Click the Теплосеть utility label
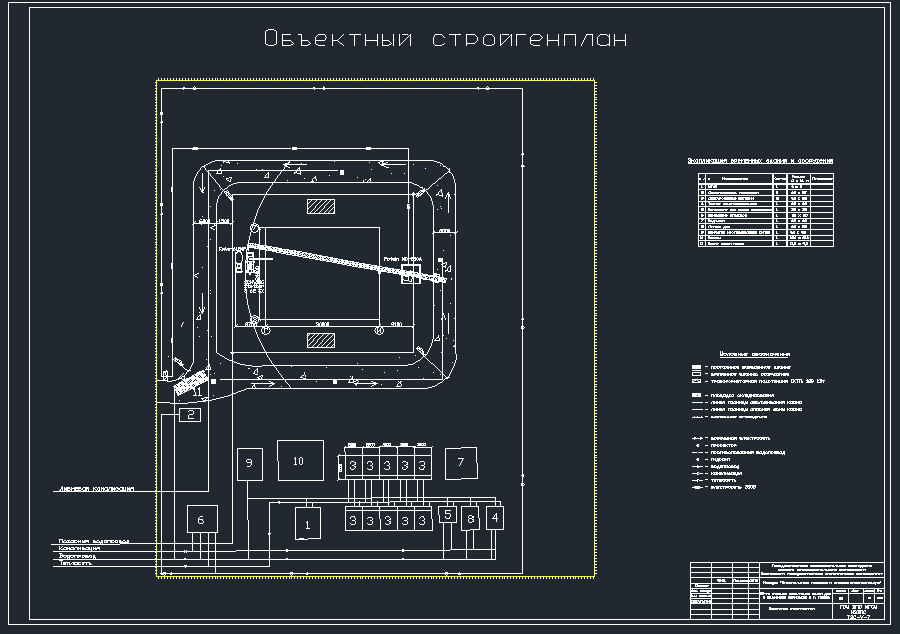The height and width of the screenshot is (634, 900). (x=76, y=563)
